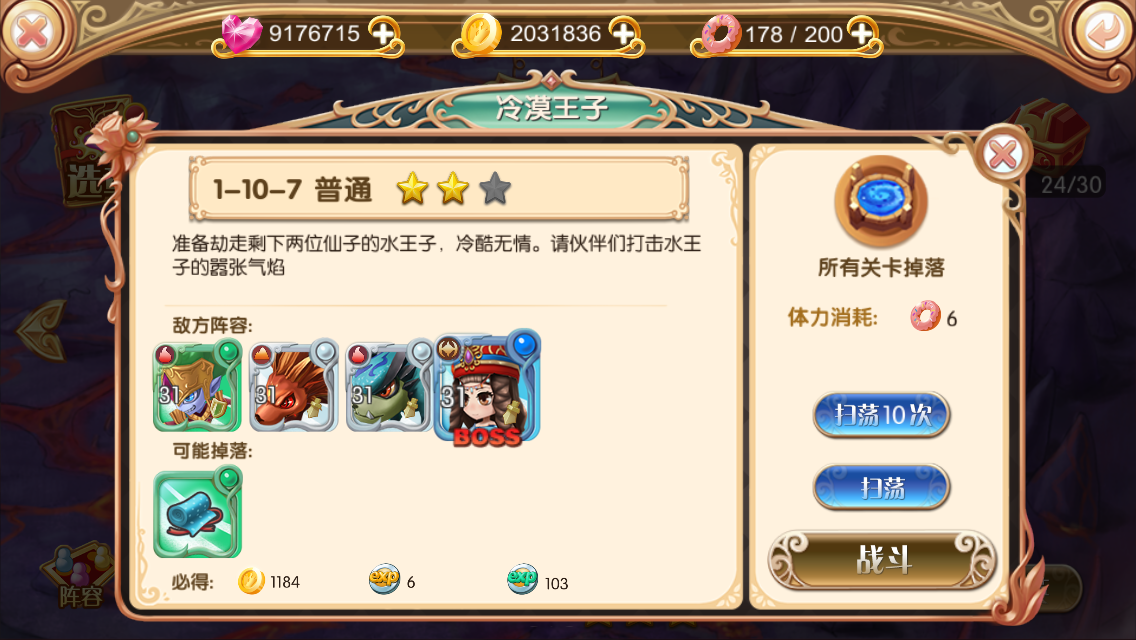
Task: Open the 阵容 lineup icon at bottom left
Action: point(80,577)
